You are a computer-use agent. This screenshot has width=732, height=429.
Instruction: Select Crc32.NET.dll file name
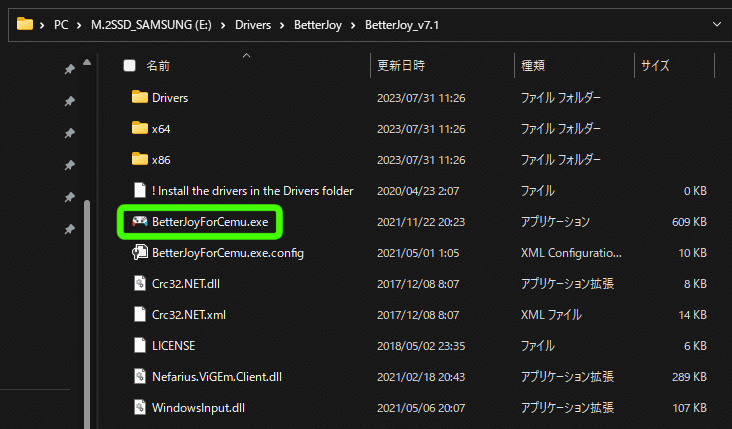186,284
